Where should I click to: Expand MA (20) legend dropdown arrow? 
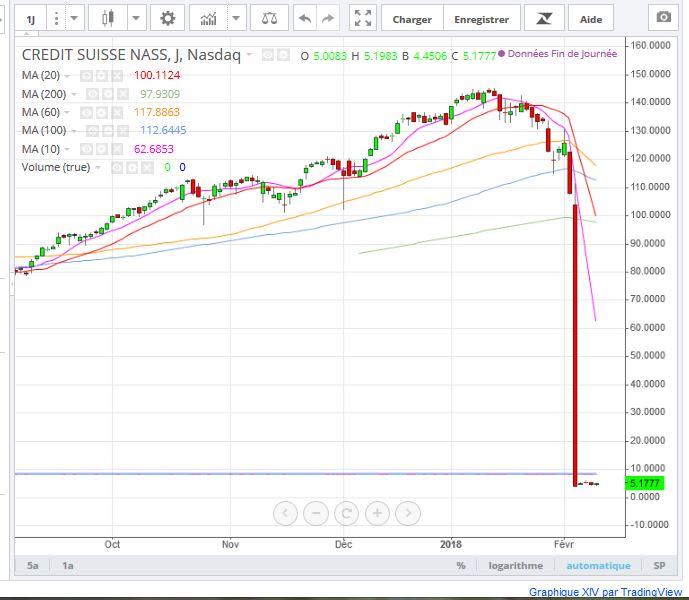click(x=67, y=76)
